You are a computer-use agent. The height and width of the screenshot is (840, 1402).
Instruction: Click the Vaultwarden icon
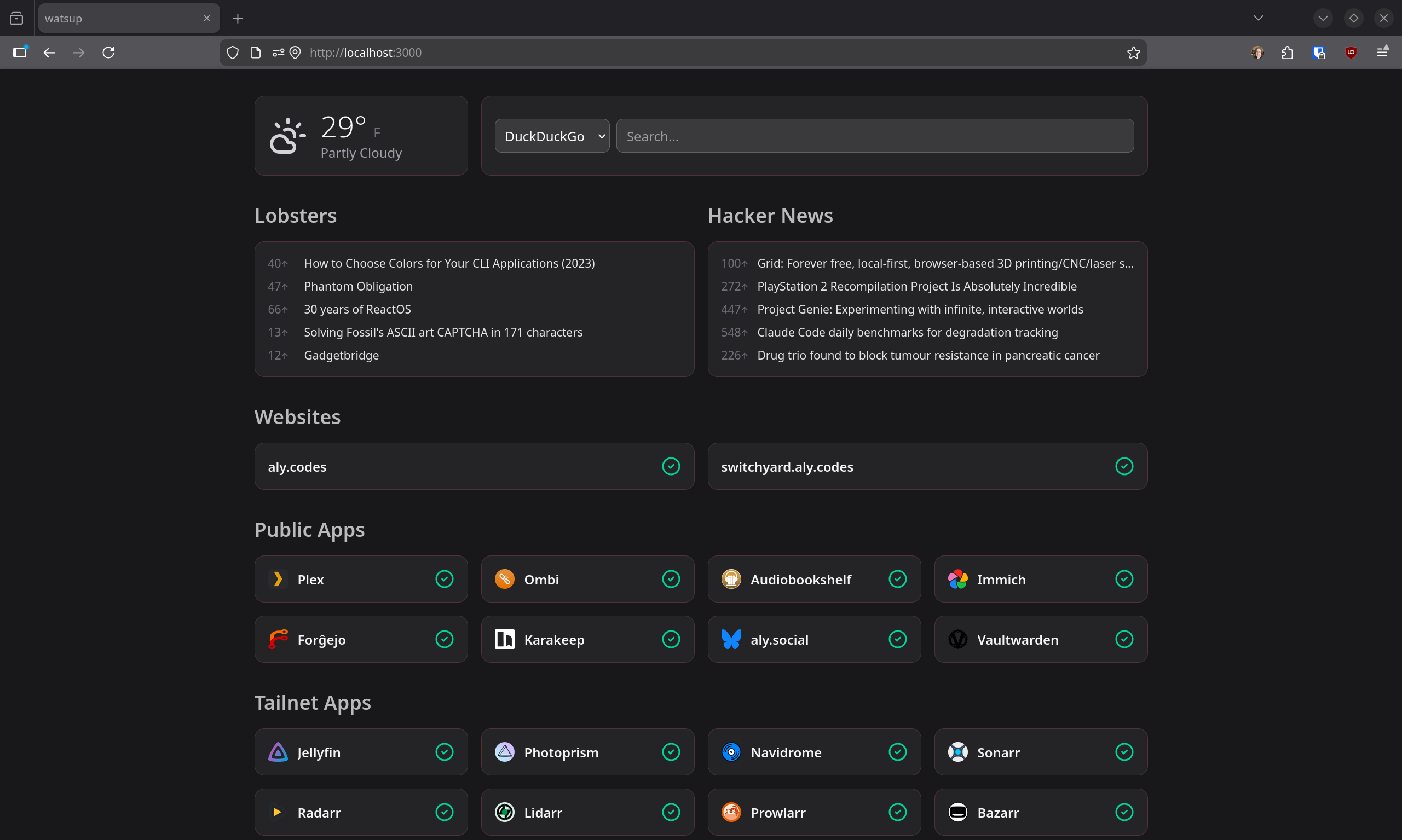(957, 639)
